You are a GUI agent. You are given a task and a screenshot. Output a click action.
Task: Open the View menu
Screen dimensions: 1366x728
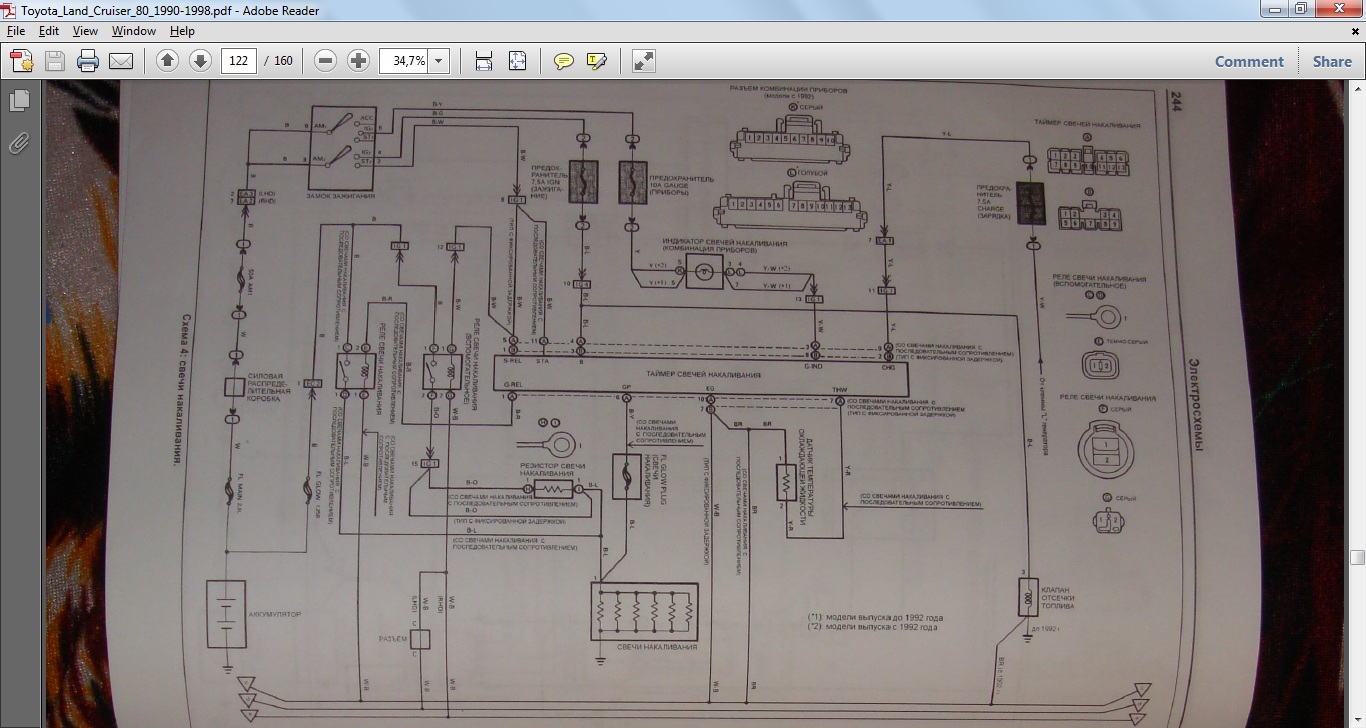[x=85, y=31]
